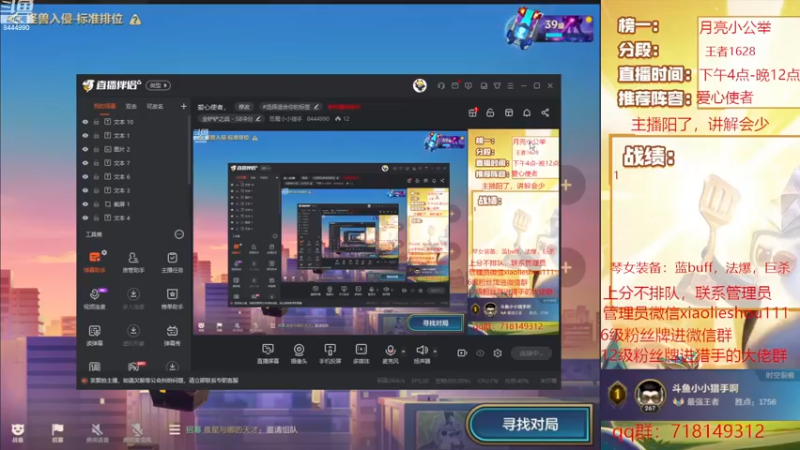
Task: Open the shirt skin icon in outer title bar
Action: point(497,86)
